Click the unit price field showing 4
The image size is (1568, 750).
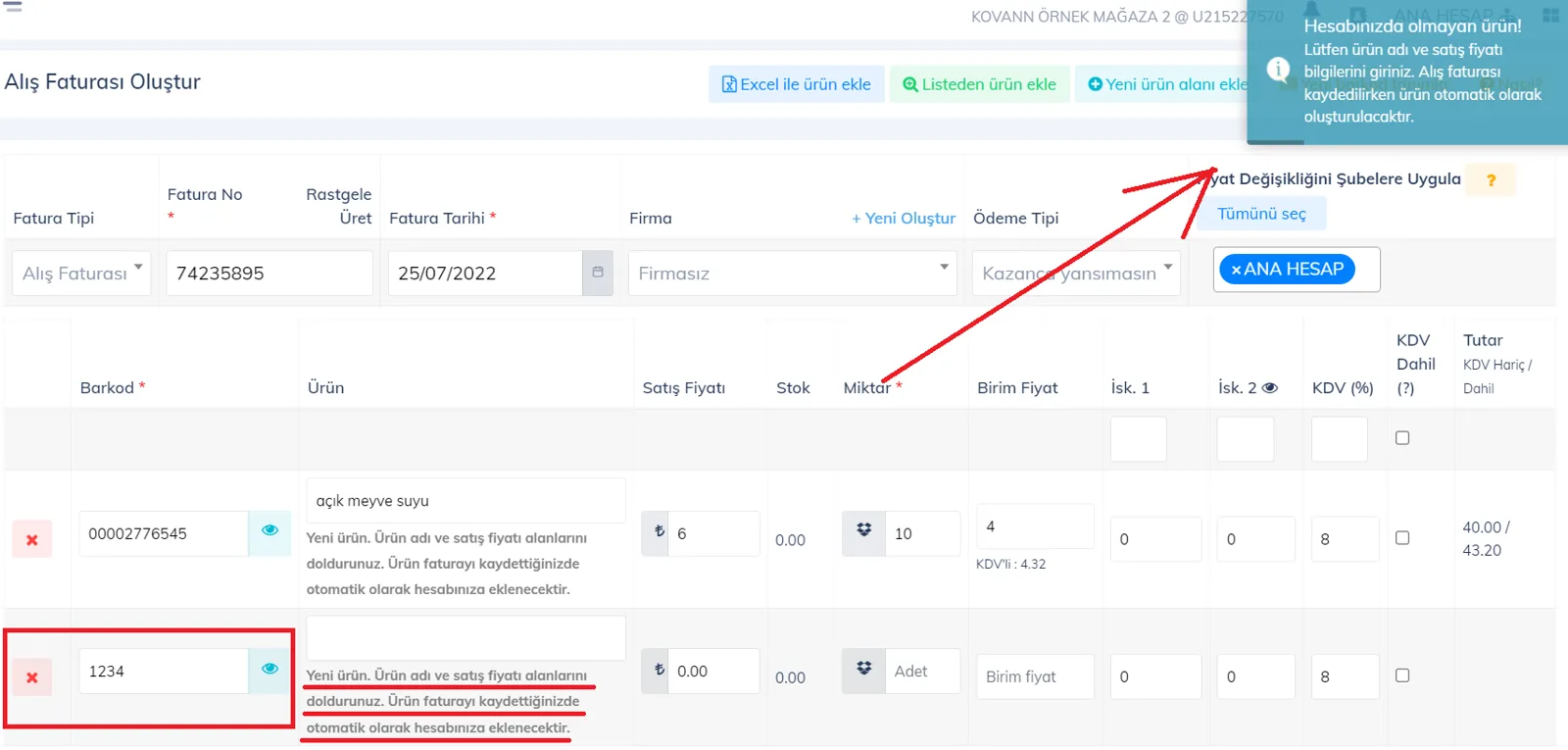(1035, 526)
